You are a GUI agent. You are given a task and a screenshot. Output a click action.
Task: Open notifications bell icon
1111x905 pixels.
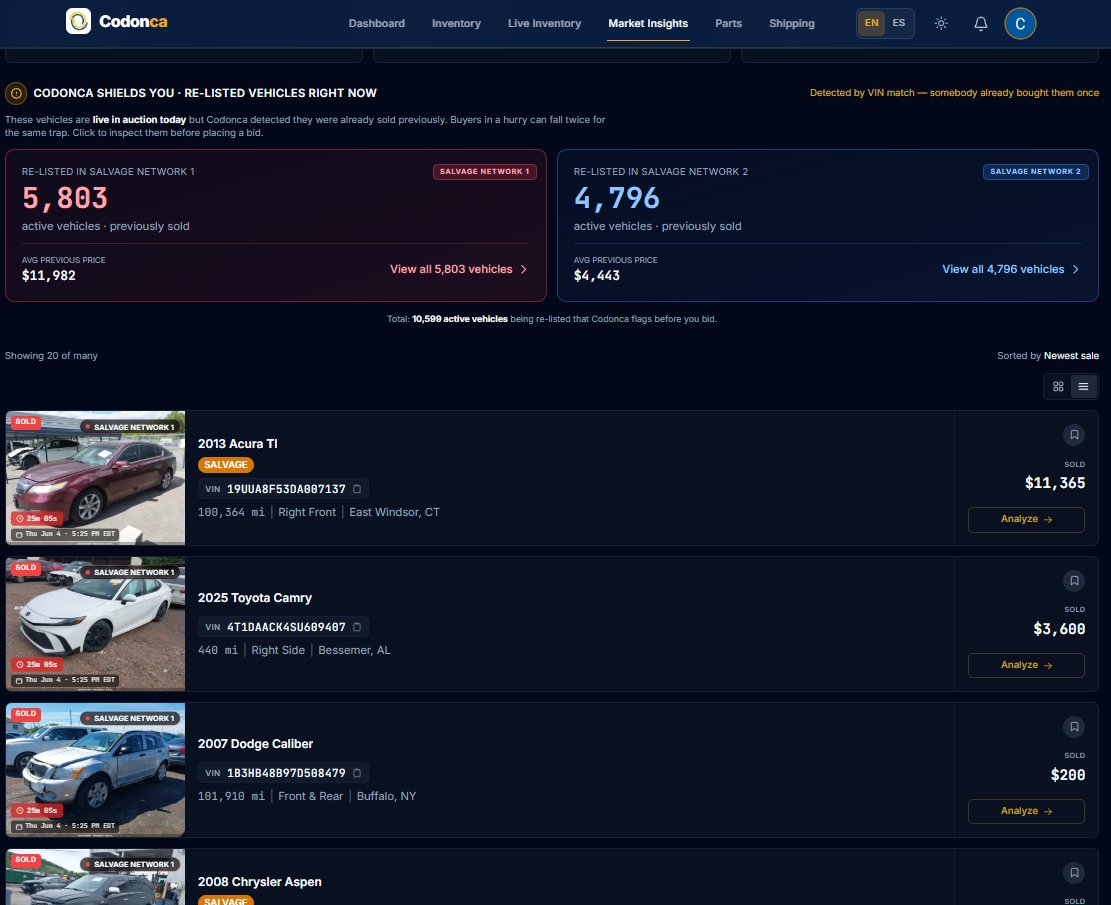point(981,23)
